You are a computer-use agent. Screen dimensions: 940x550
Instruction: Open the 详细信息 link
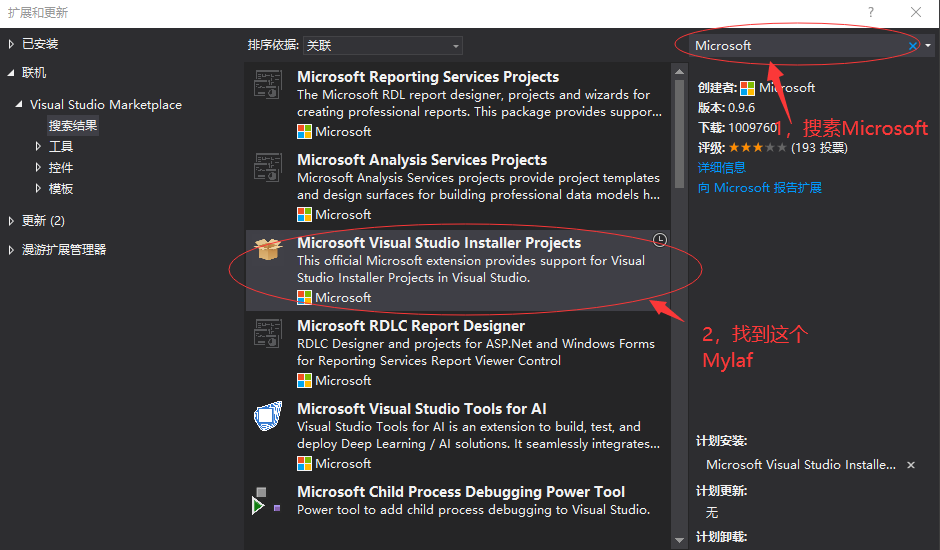pyautogui.click(x=721, y=167)
